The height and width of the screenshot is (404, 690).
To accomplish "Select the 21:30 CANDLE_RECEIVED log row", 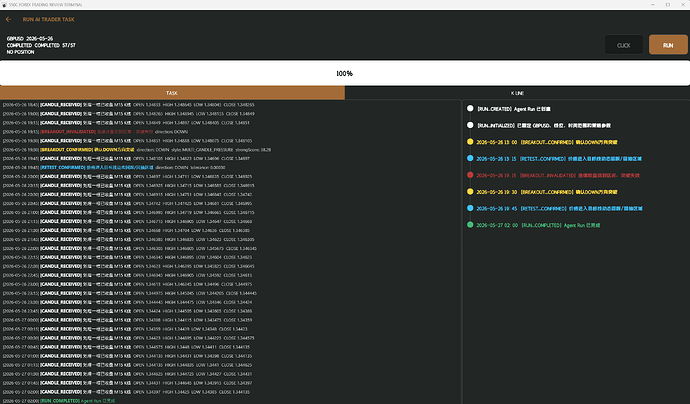I will pos(126,231).
